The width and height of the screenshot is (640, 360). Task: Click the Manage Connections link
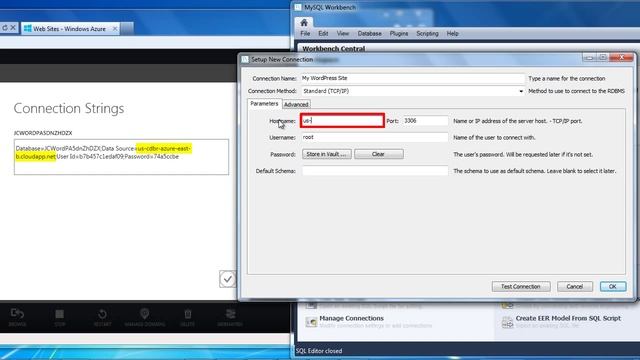click(x=351, y=318)
